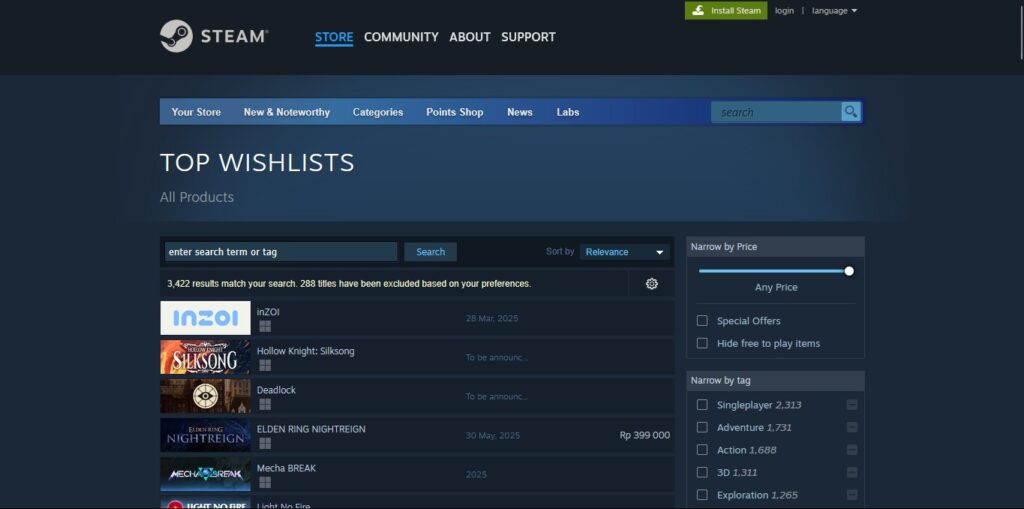Go to the STORE section
This screenshot has height=509, width=1024.
(334, 37)
